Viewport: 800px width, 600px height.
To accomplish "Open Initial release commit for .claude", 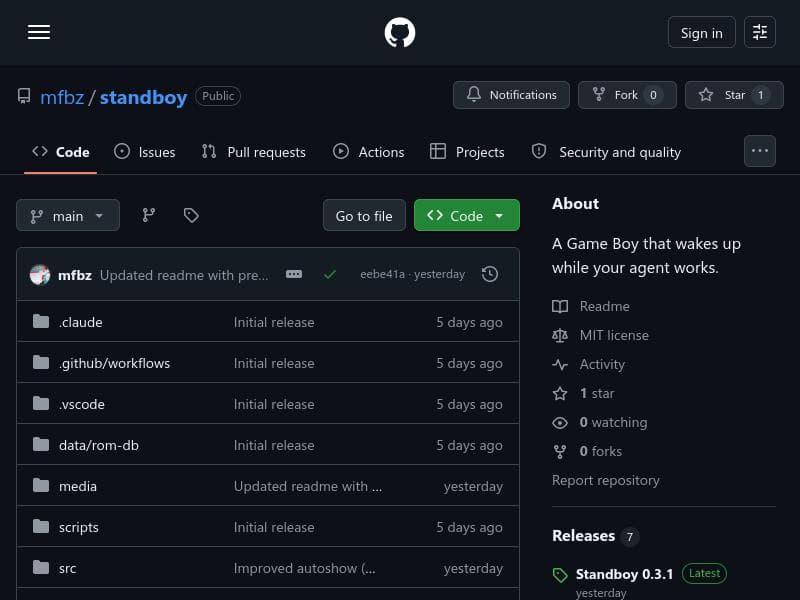I will coord(274,322).
